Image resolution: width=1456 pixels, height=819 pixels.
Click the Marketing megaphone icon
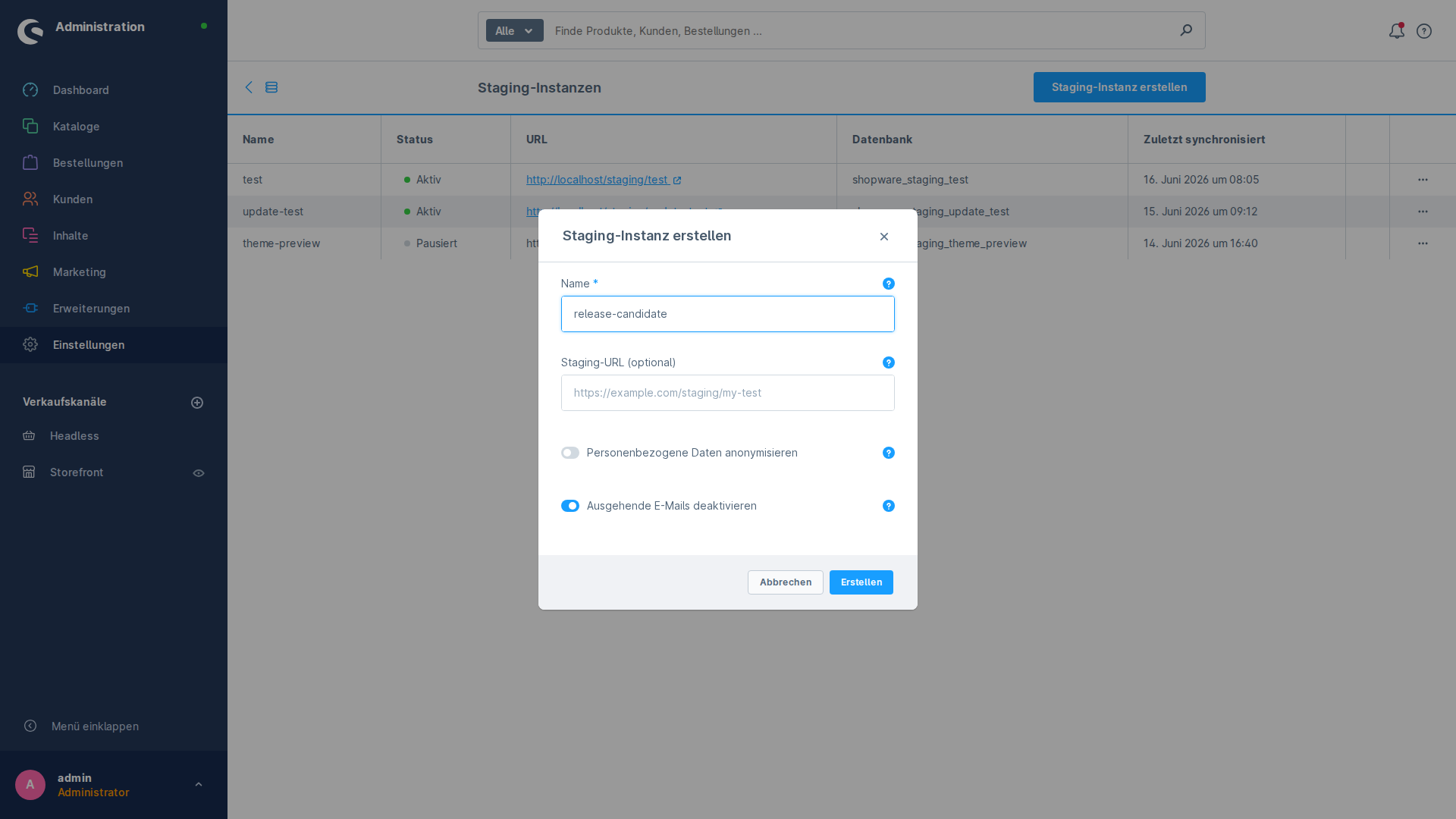[x=30, y=272]
